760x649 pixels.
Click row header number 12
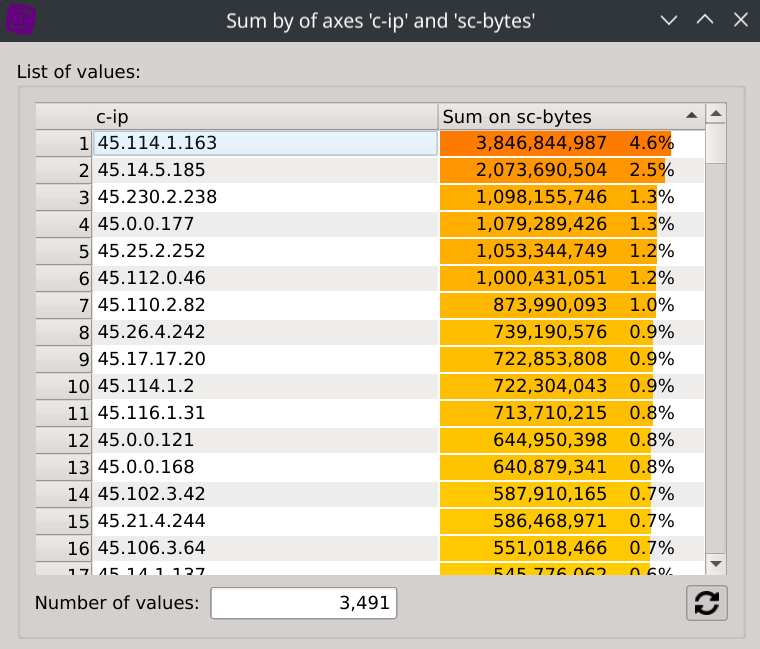click(x=64, y=440)
